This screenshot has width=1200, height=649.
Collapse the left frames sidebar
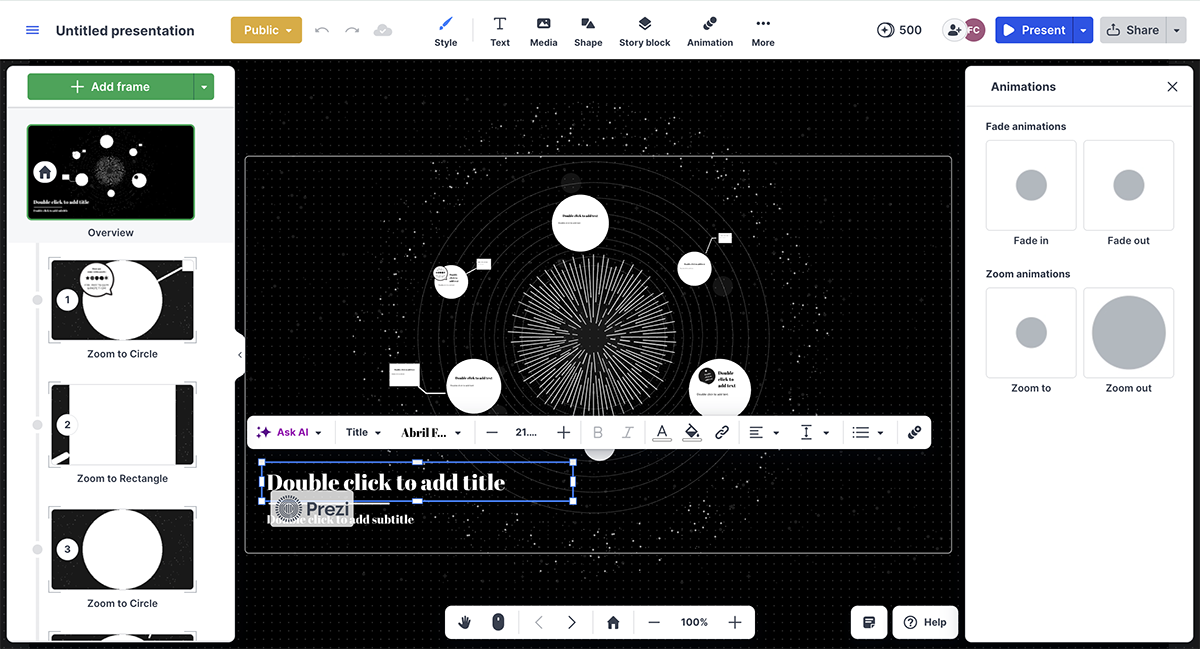[x=240, y=355]
